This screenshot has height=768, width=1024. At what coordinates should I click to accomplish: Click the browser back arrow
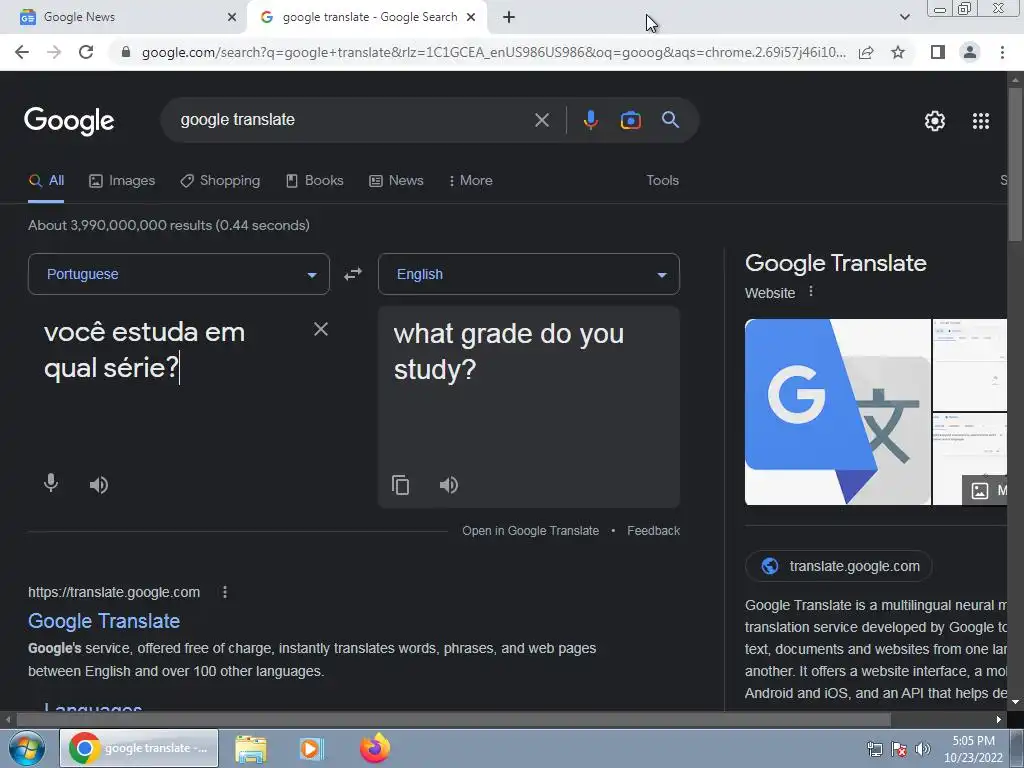[x=22, y=52]
